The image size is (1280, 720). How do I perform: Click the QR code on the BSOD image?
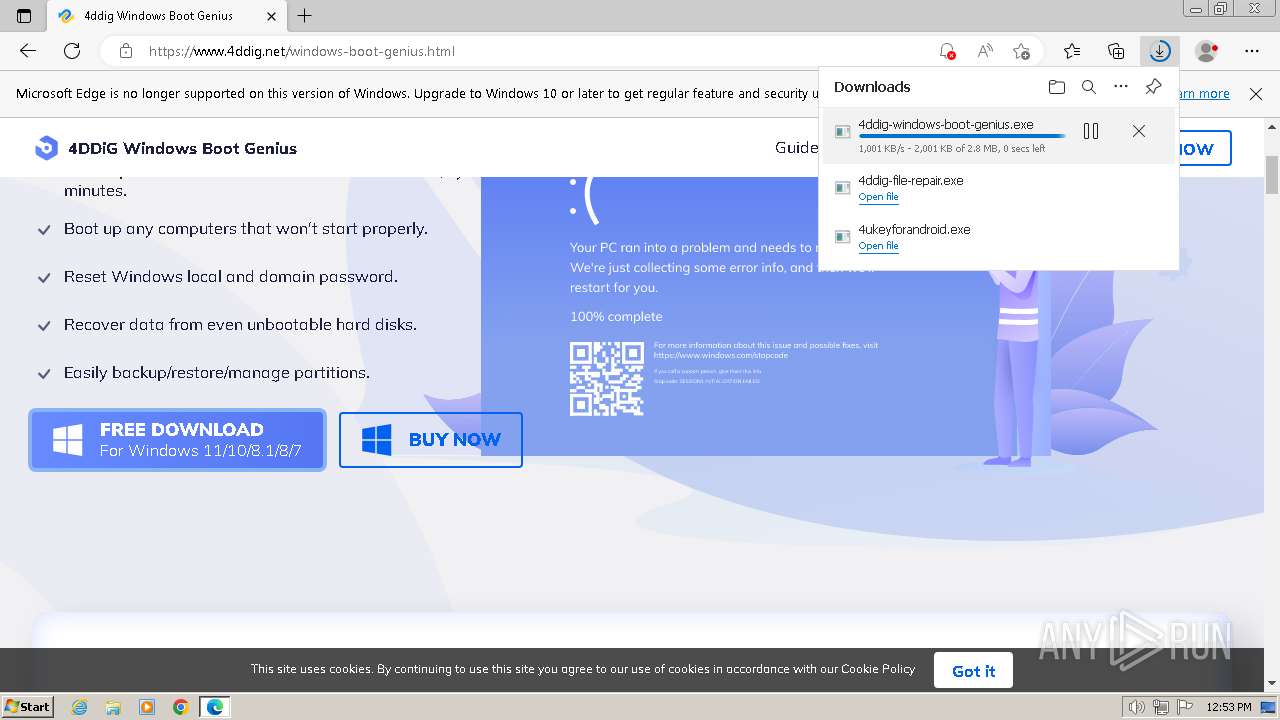coord(607,379)
